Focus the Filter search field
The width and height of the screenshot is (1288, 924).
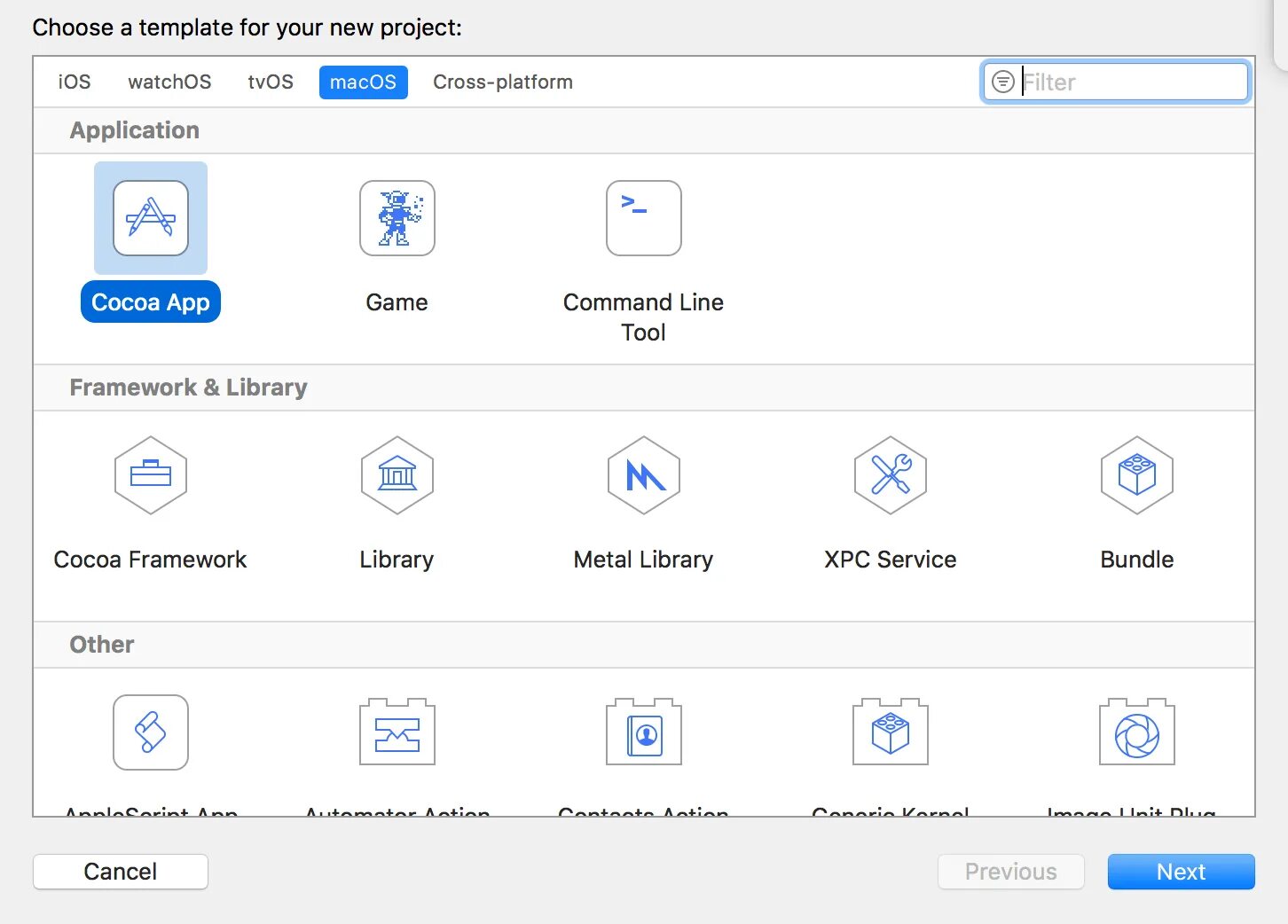pyautogui.click(x=1117, y=82)
